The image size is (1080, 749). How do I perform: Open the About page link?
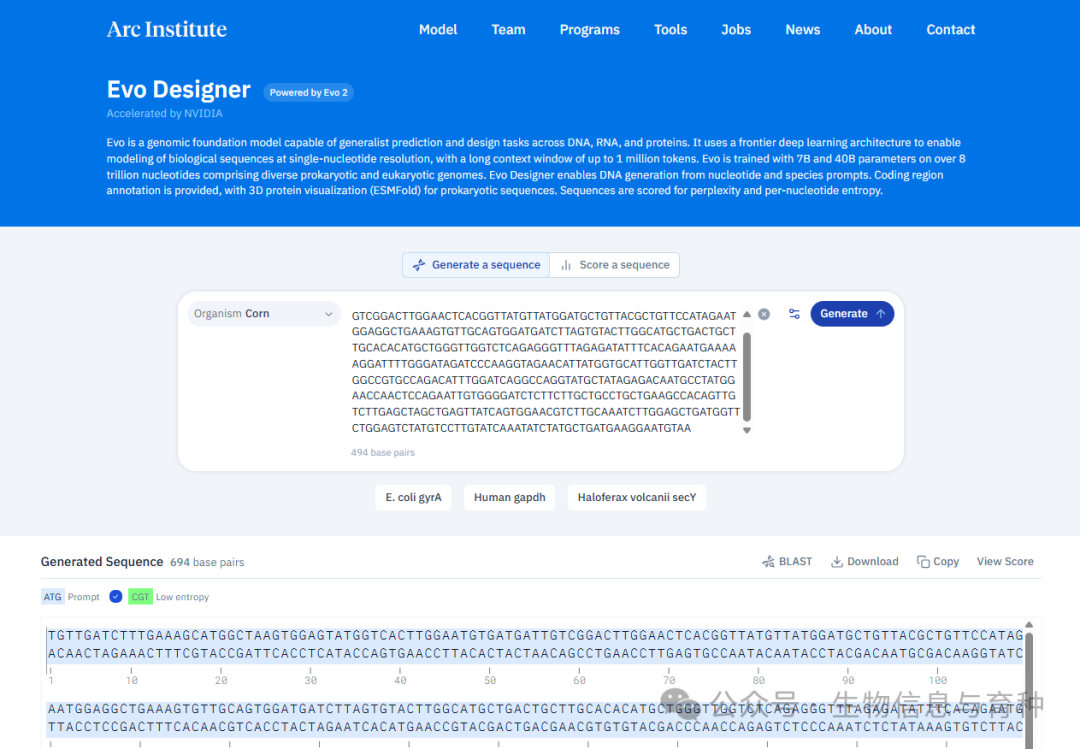click(x=873, y=30)
